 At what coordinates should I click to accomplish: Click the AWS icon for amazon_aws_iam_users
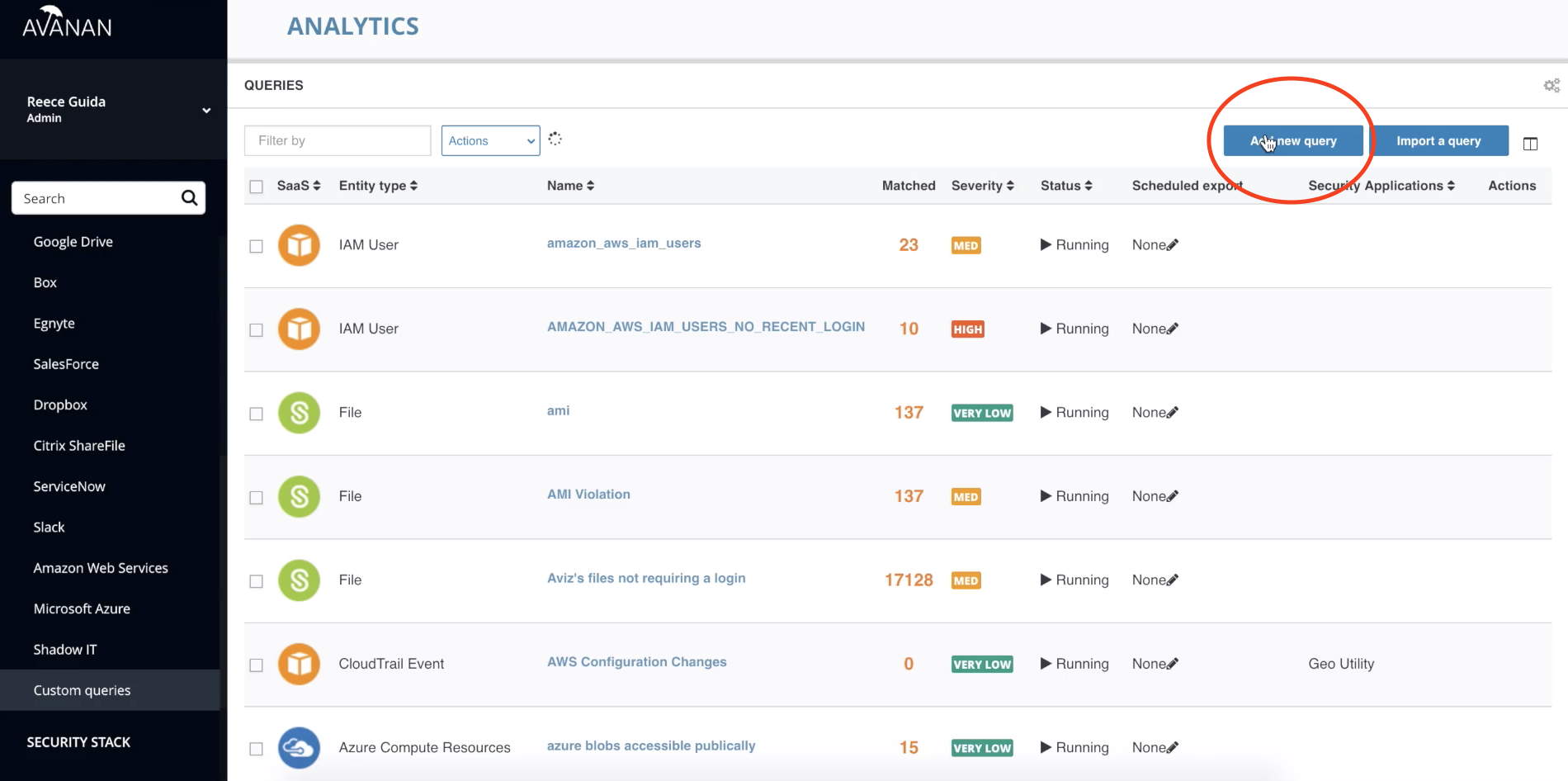coord(299,245)
